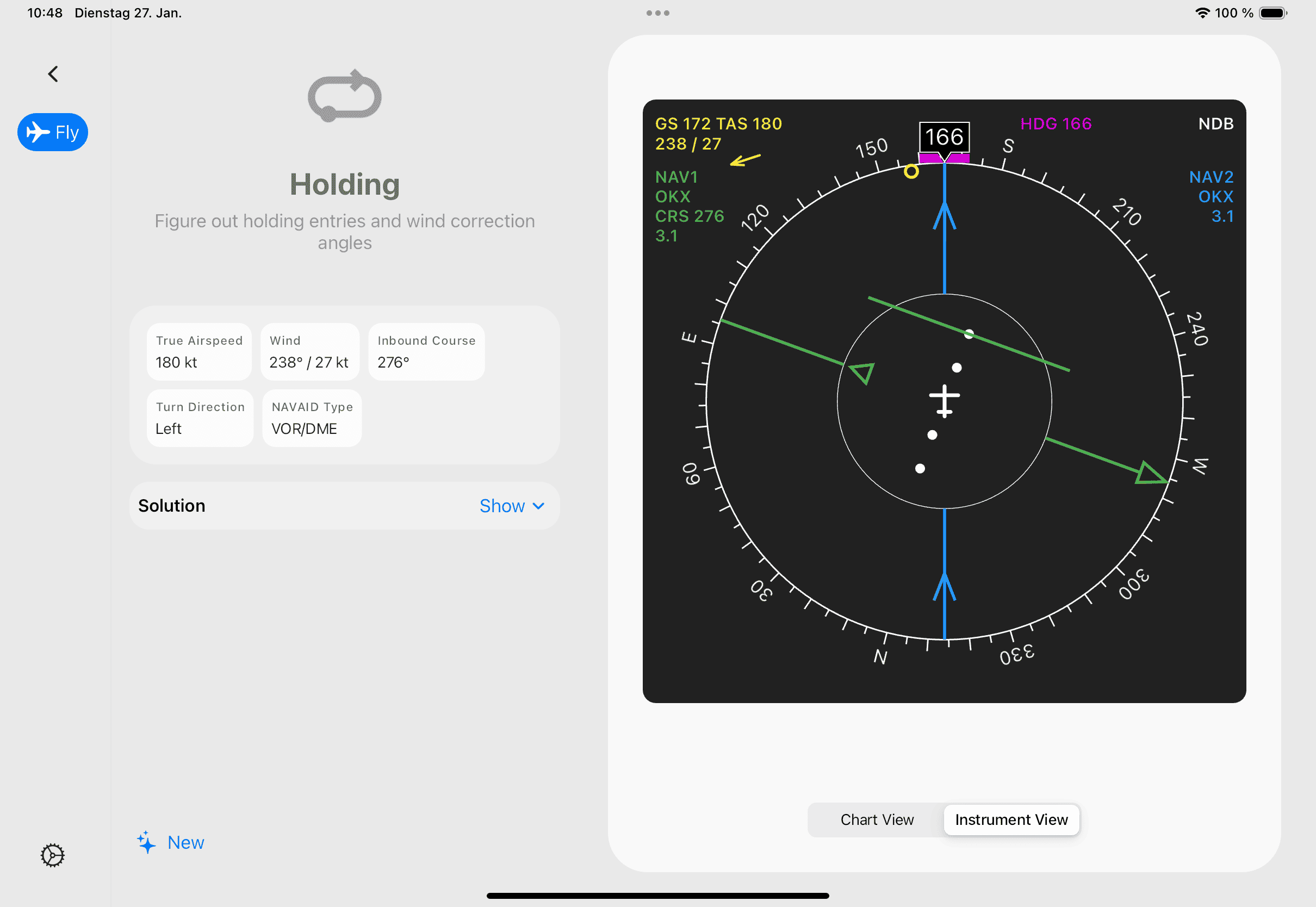Click the battery status icon

pyautogui.click(x=1273, y=13)
